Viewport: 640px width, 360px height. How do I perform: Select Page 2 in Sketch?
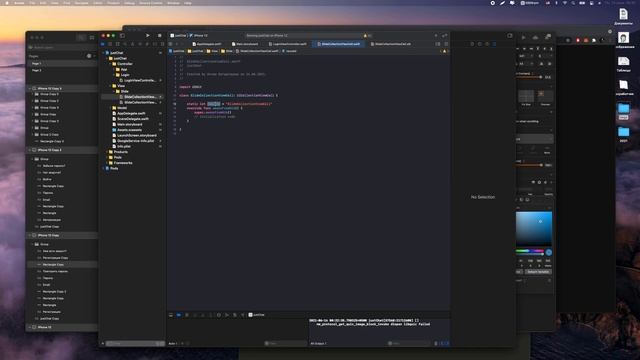point(37,70)
